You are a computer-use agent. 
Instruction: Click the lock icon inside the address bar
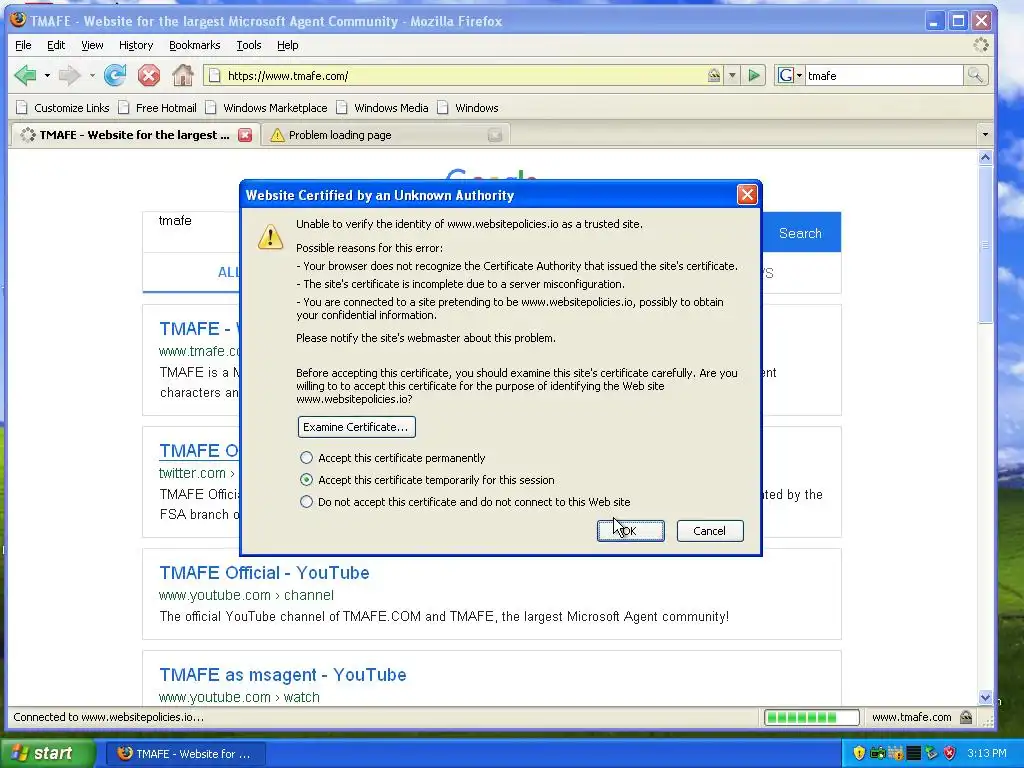click(714, 76)
